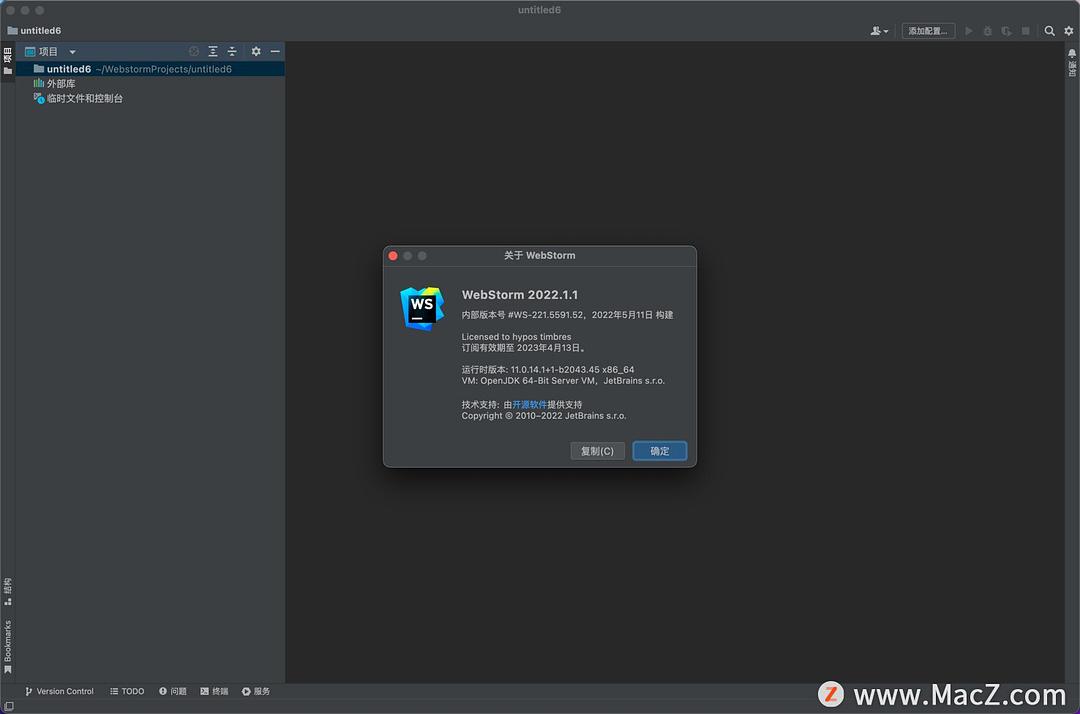The width and height of the screenshot is (1080, 714).
Task: Click the WebStorm WS logo in About dialog
Action: pyautogui.click(x=422, y=308)
